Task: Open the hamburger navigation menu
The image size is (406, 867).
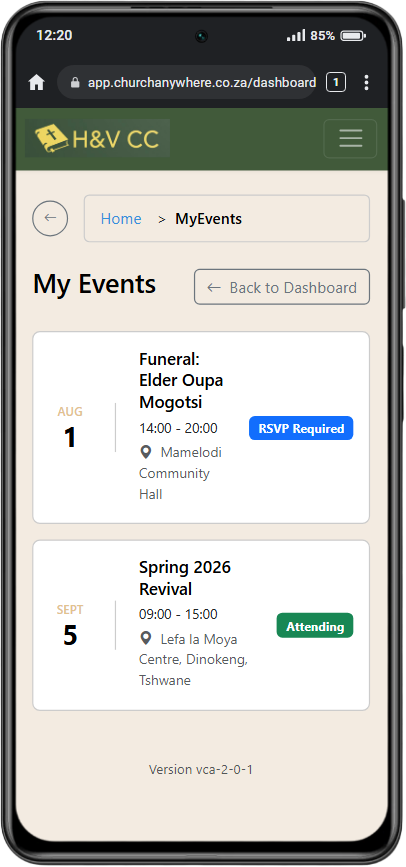Action: [x=350, y=138]
